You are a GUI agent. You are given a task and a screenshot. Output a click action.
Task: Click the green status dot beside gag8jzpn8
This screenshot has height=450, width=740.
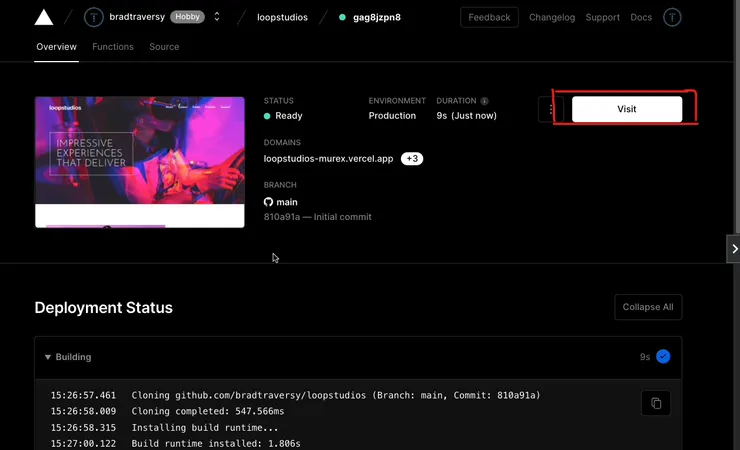point(342,17)
